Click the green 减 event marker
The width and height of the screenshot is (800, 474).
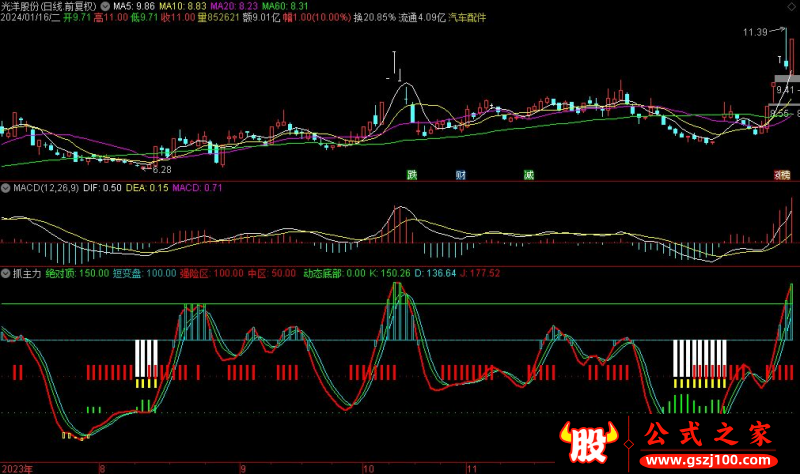[x=528, y=174]
